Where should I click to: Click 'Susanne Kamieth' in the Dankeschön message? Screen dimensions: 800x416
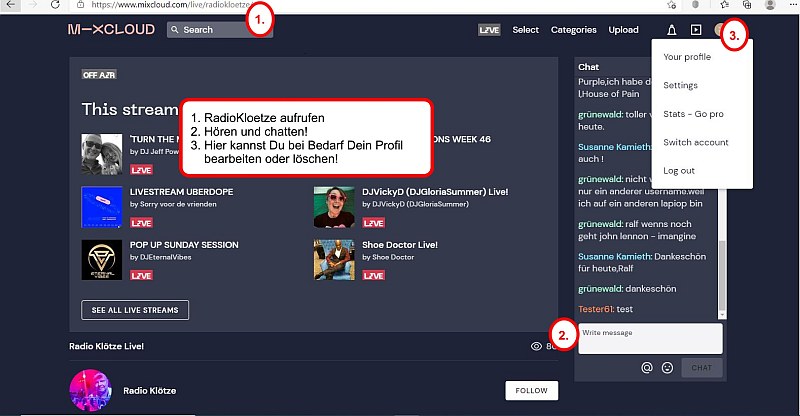click(615, 257)
